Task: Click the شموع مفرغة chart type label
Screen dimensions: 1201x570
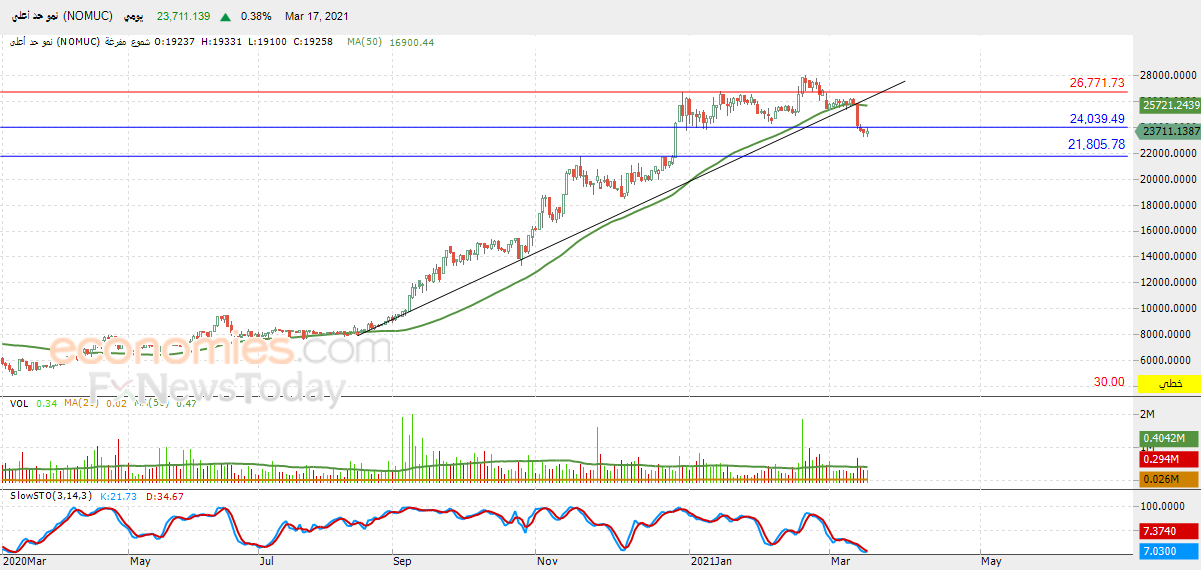Action: pos(127,42)
